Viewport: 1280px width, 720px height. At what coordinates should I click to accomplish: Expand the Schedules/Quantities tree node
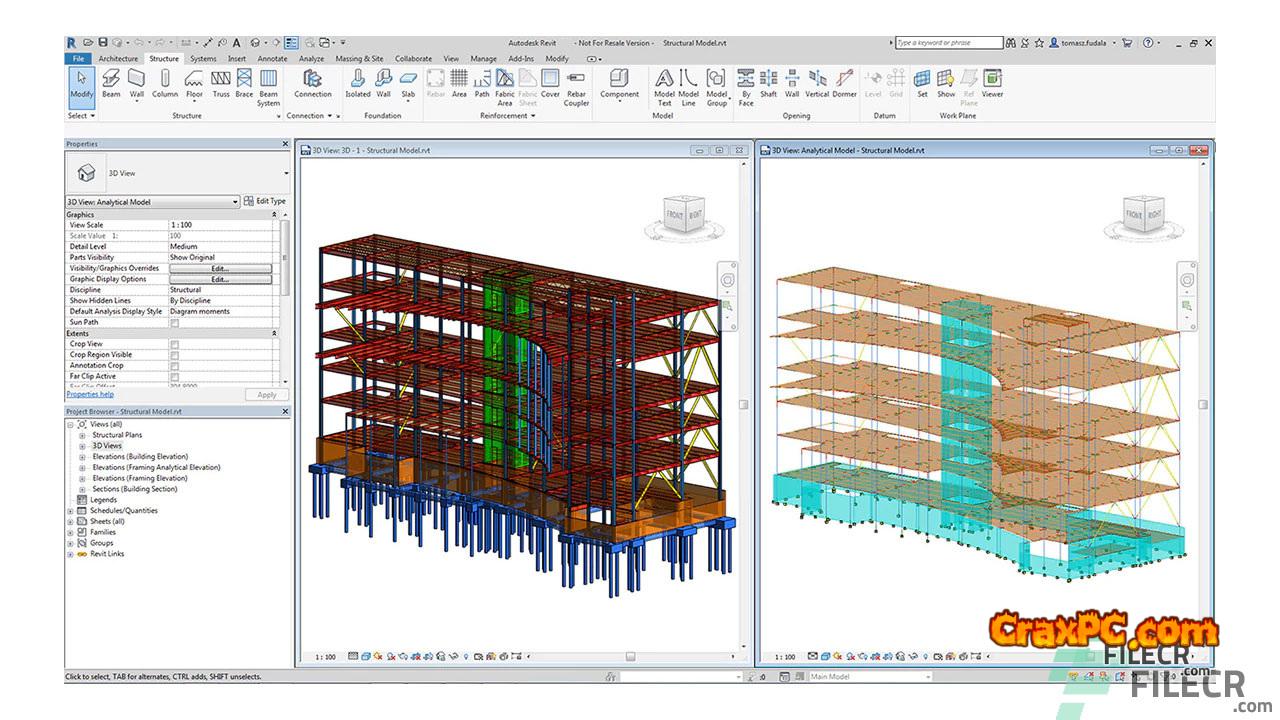(70, 511)
